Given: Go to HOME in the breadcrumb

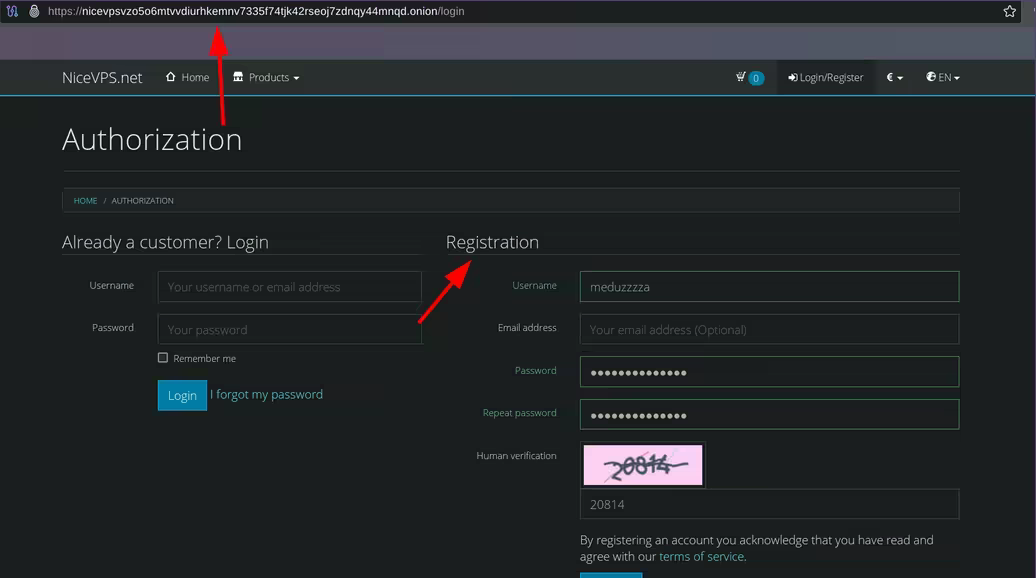Looking at the screenshot, I should [85, 201].
